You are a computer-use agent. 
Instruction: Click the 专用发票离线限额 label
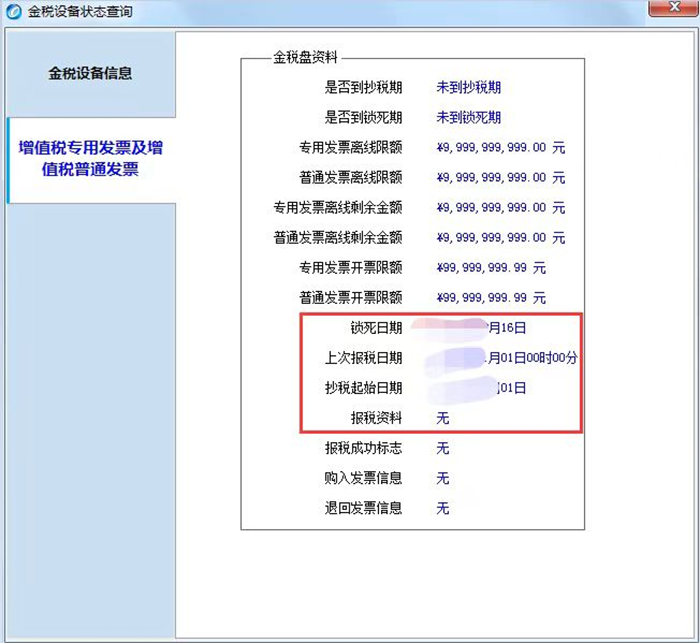pos(350,147)
